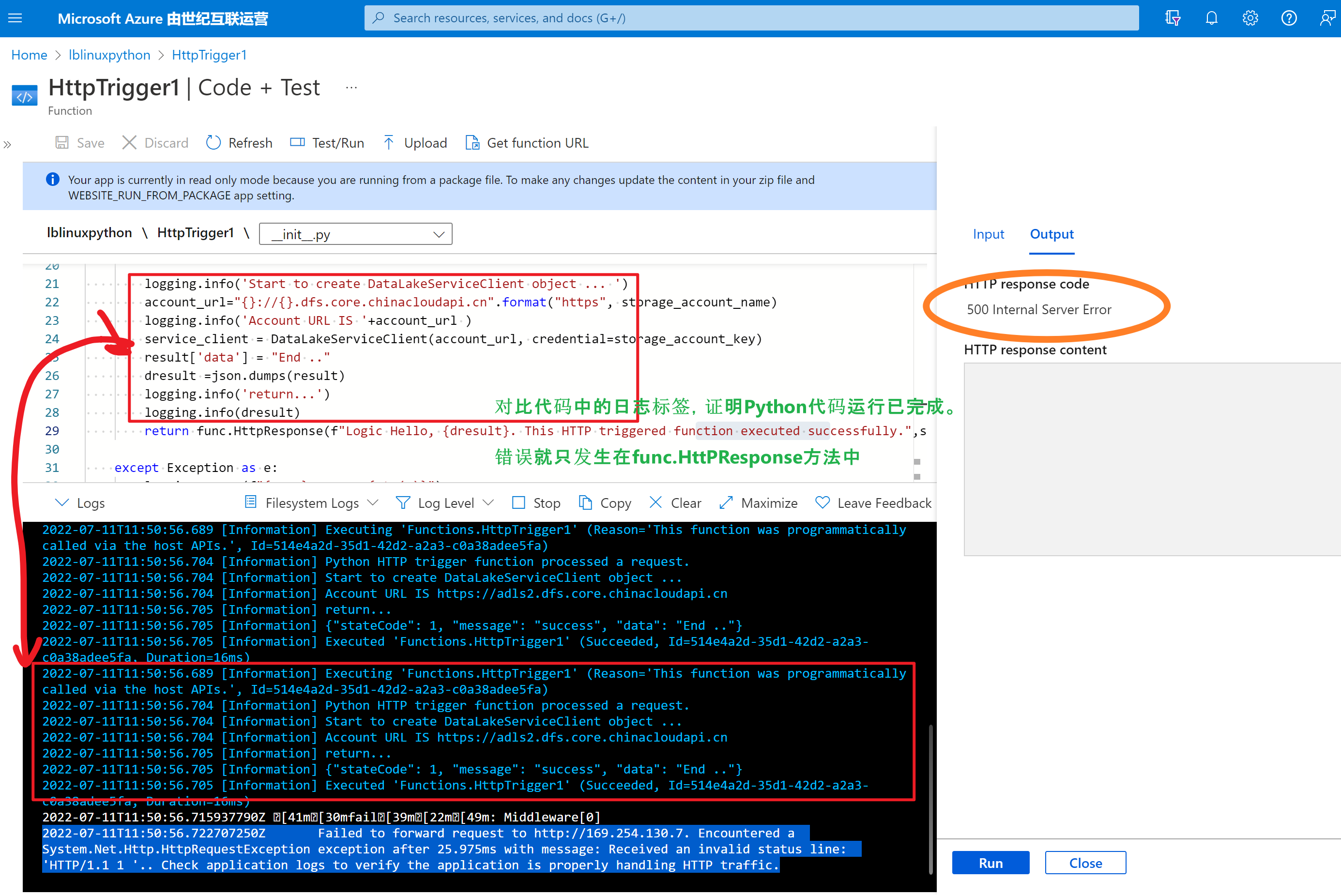Open the hamburger portal menu
Image resolution: width=1341 pixels, height=896 pixels.
pos(15,18)
